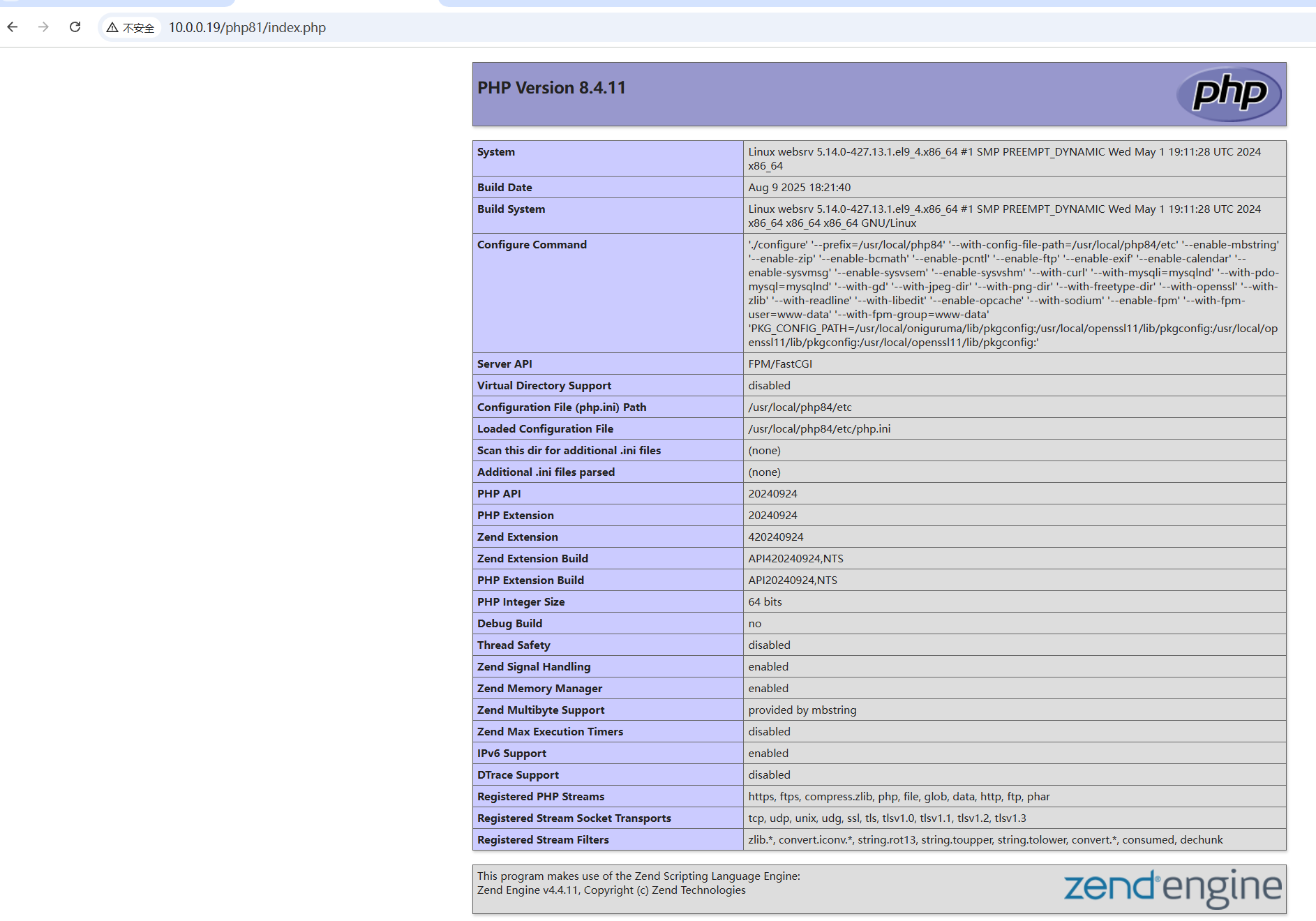Click the 'Build System' row label
Screen dimensions: 1316x921
tap(511, 209)
